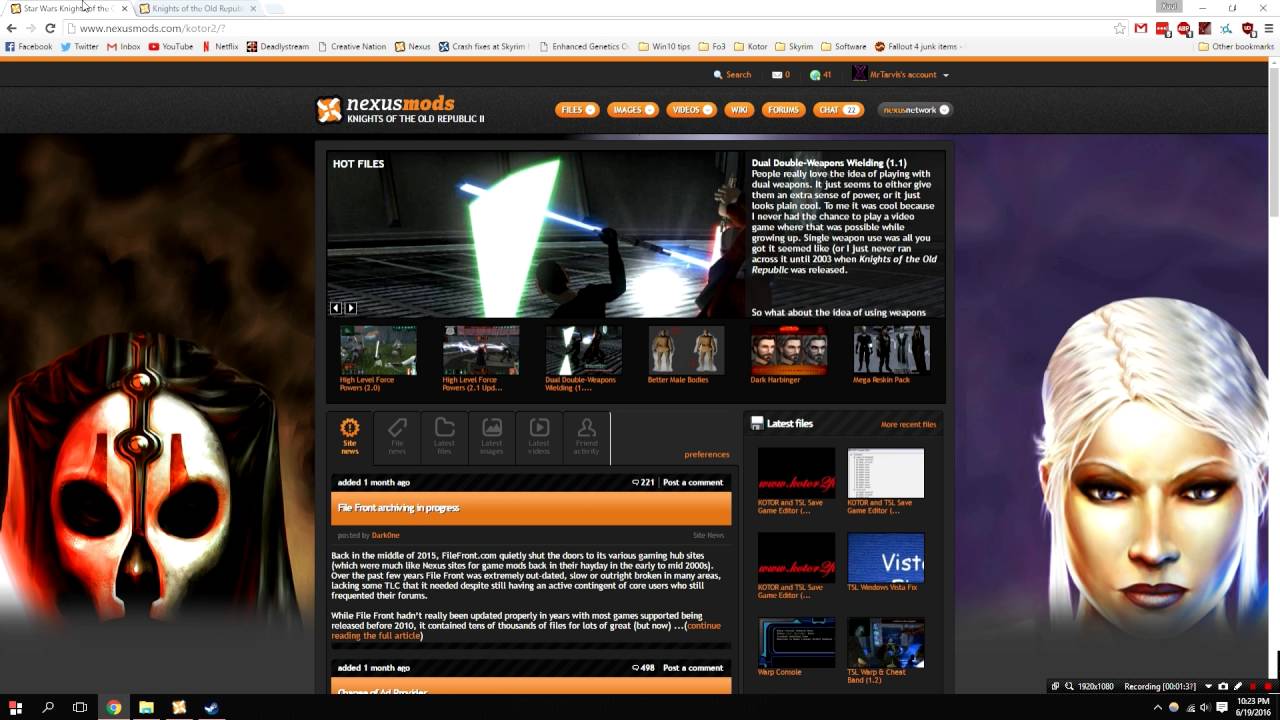This screenshot has height=720, width=1280.
Task: Show previous hot file with left arrow
Action: coord(336,308)
